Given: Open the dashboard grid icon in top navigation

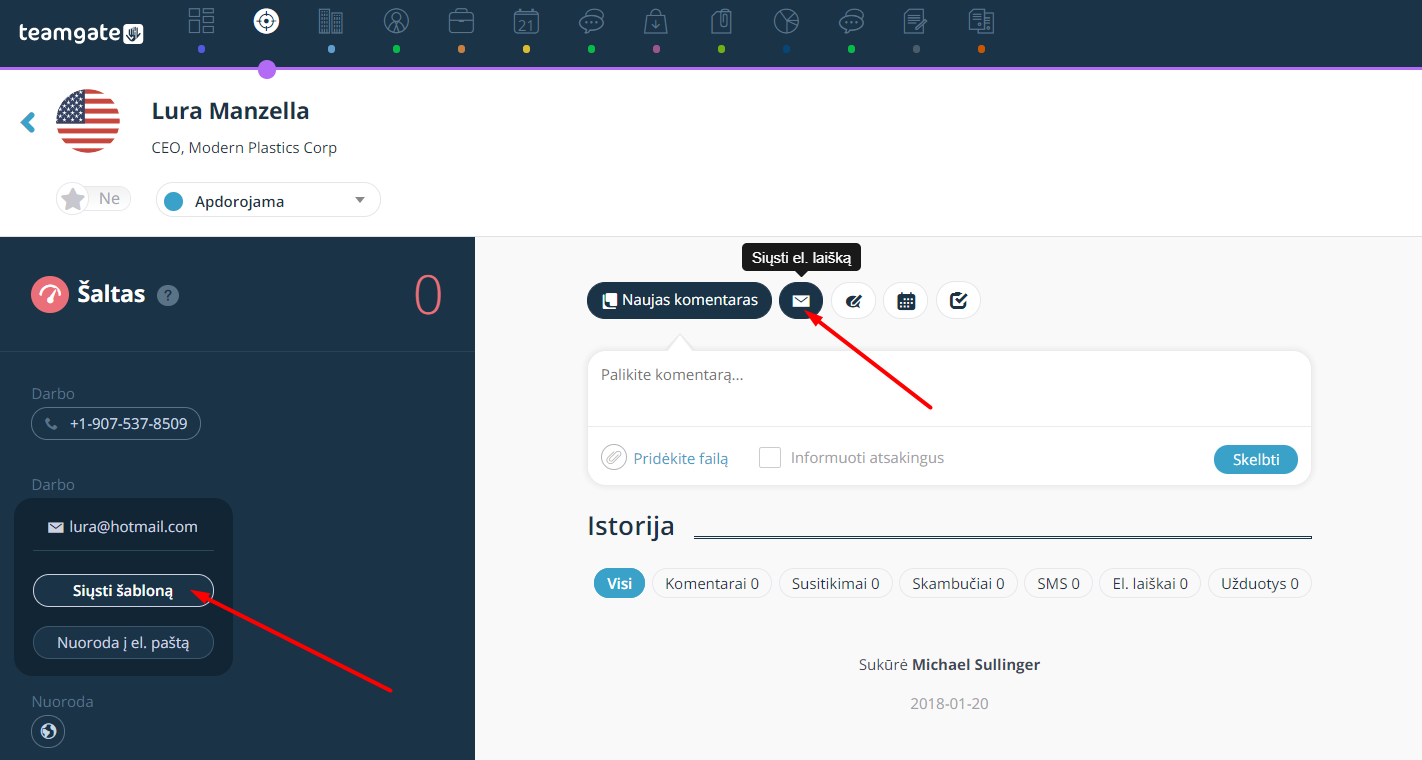Looking at the screenshot, I should 201,21.
